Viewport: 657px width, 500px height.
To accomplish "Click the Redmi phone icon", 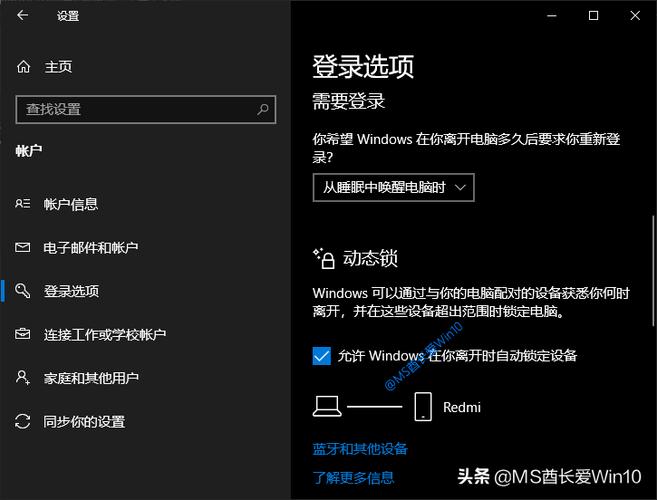I will [x=423, y=406].
